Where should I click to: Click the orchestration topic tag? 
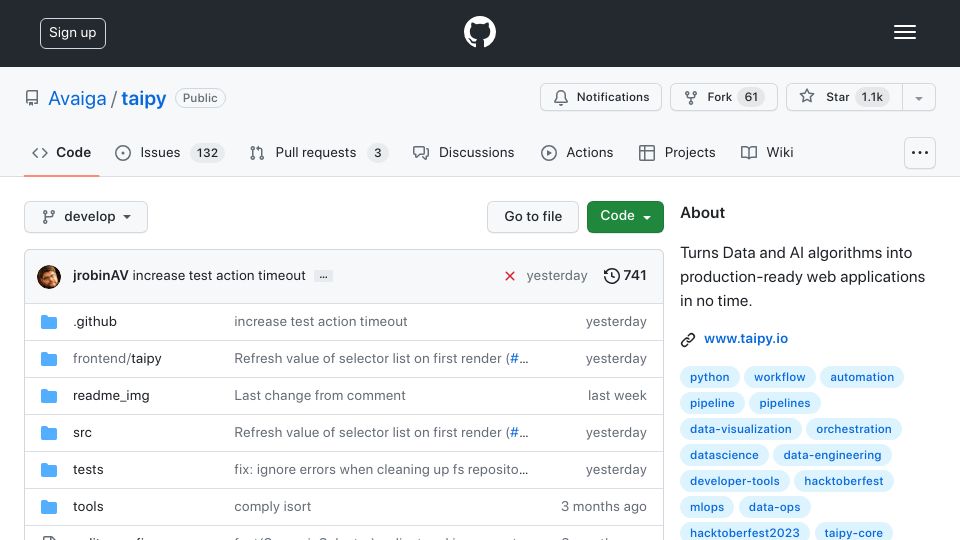click(x=853, y=429)
